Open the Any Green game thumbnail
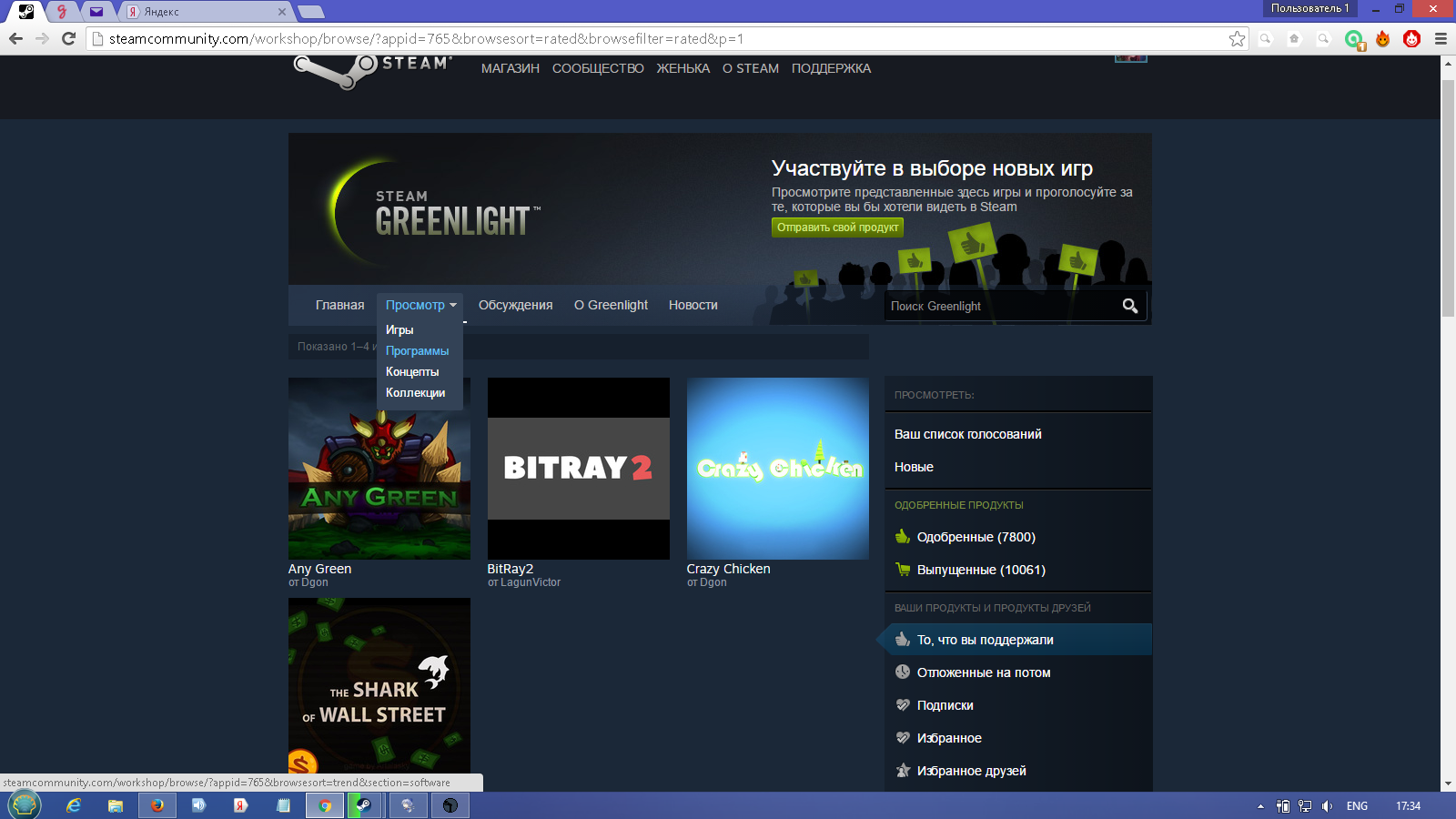 tap(379, 469)
